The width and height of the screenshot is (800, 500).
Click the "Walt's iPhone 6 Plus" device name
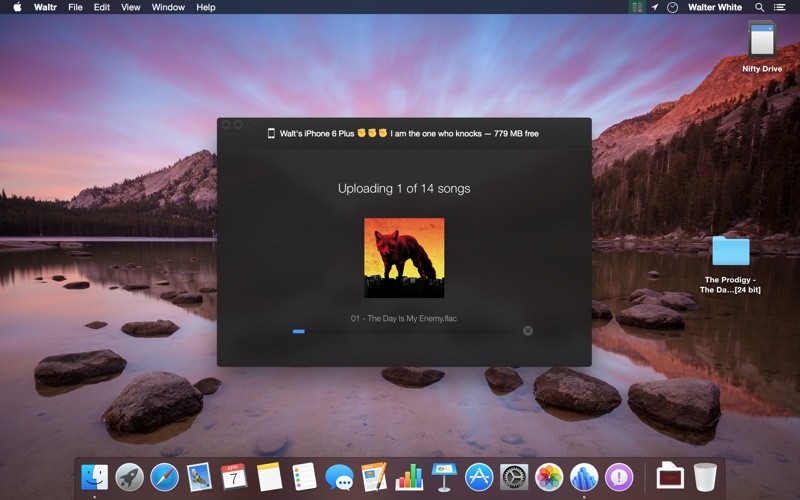pyautogui.click(x=317, y=134)
